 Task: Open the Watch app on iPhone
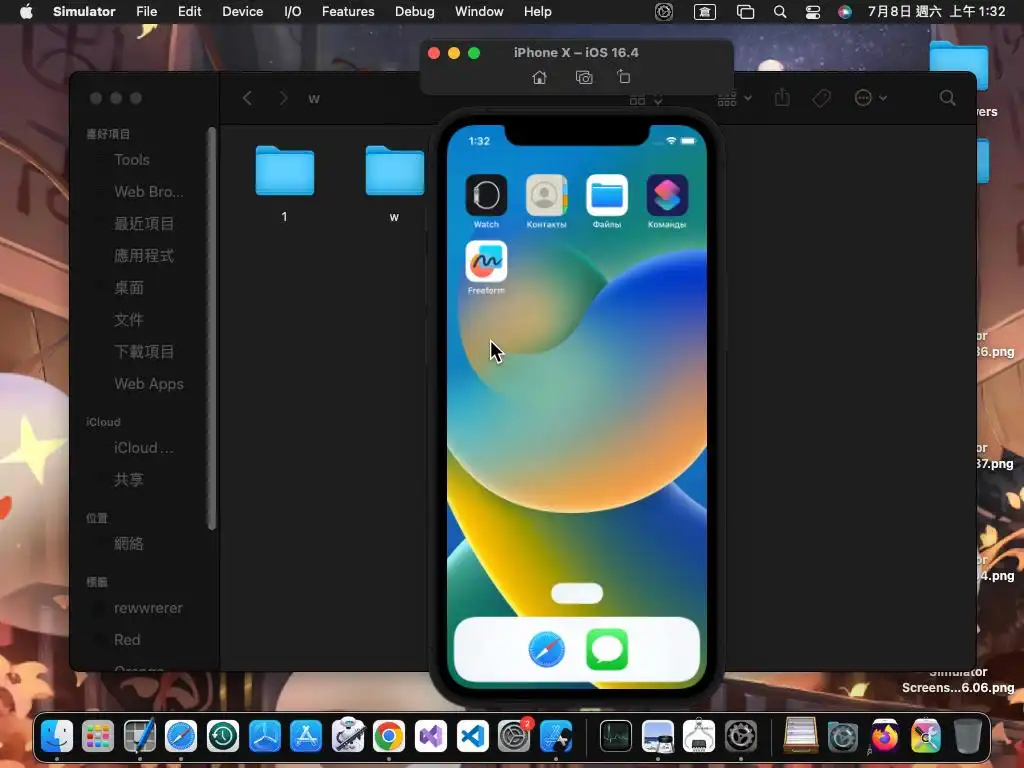pyautogui.click(x=486, y=195)
